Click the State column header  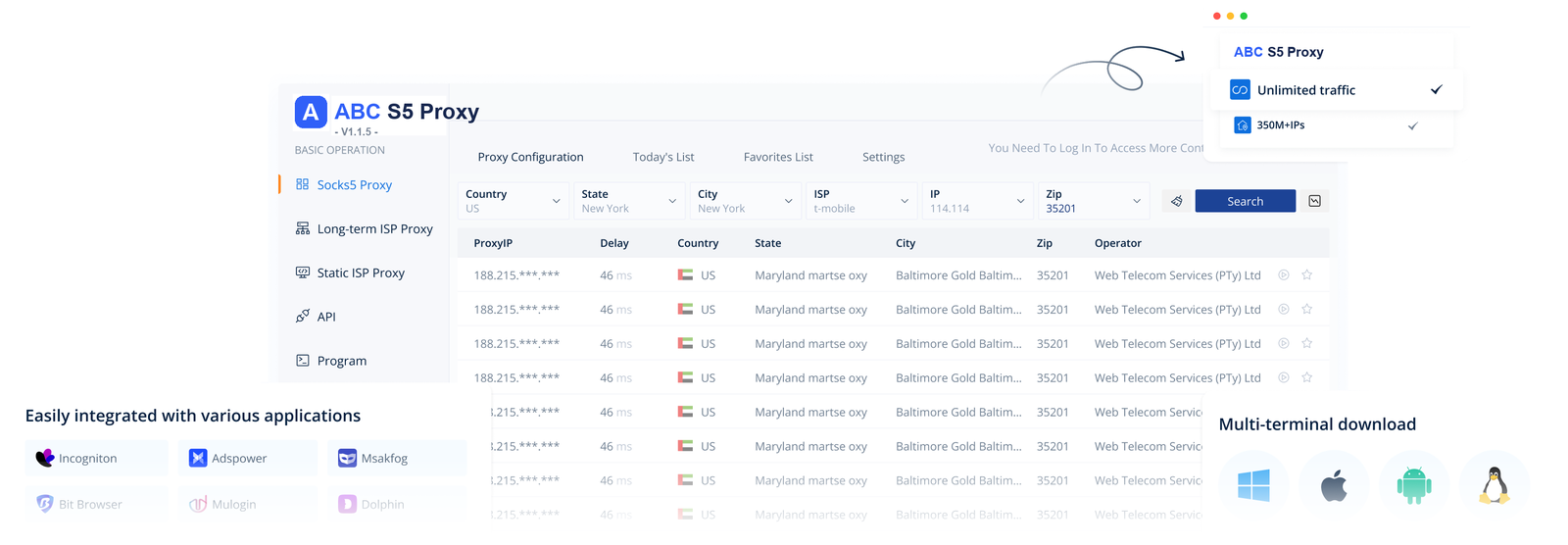coord(768,243)
